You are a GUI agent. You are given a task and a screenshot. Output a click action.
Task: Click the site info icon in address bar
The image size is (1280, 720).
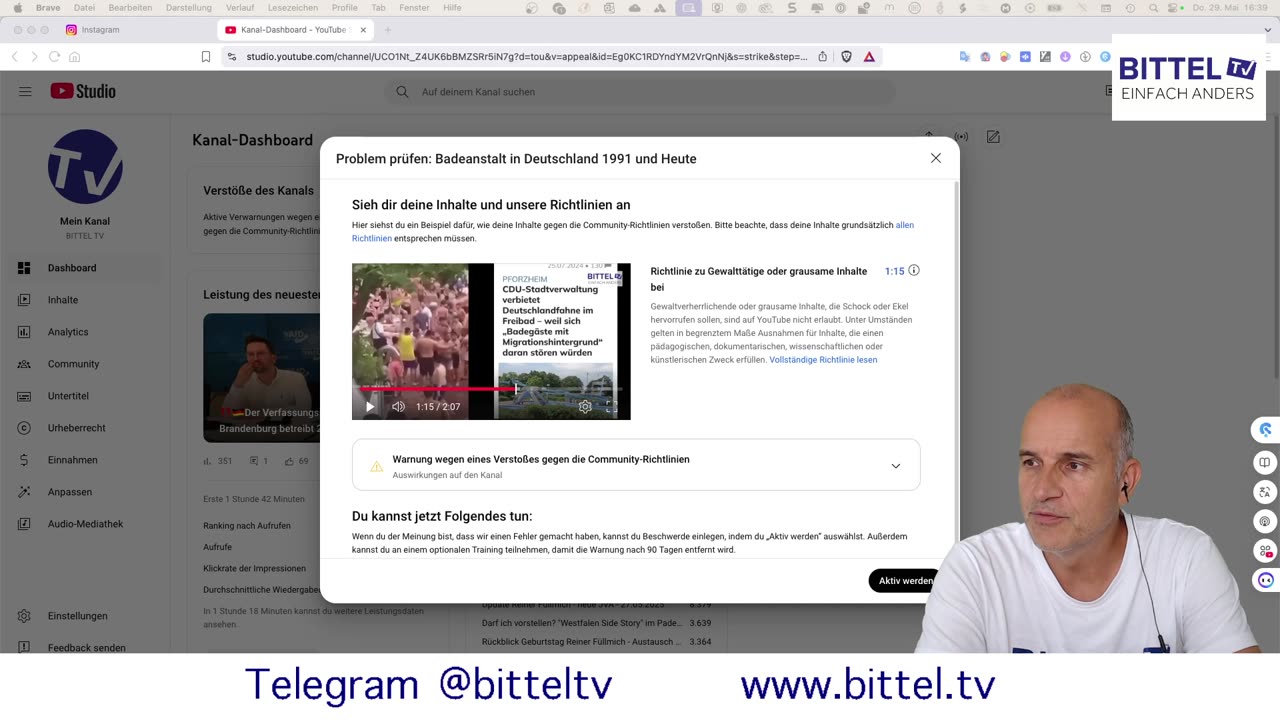point(232,57)
